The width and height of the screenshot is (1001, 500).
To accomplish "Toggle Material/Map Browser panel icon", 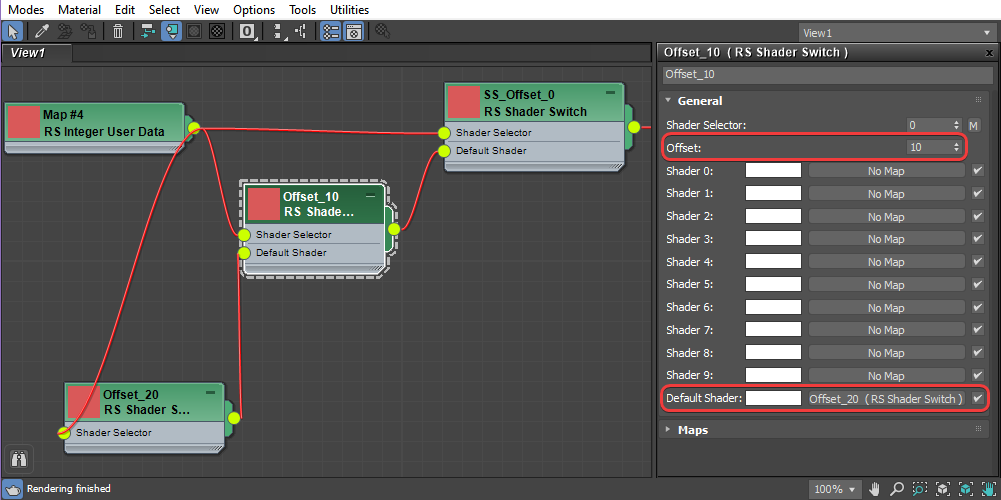I will [x=331, y=31].
